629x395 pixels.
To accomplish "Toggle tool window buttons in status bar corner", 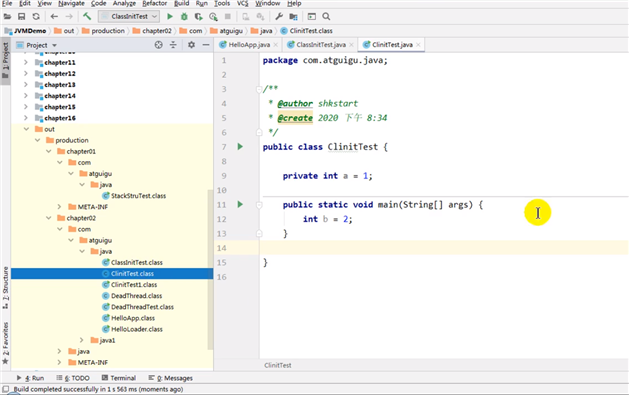I will pyautogui.click(x=6, y=389).
